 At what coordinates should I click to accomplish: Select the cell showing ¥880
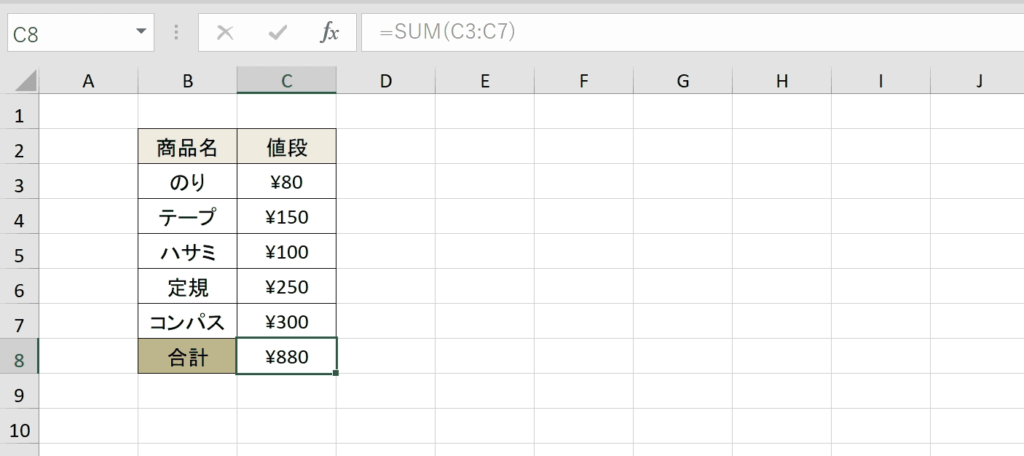click(287, 356)
